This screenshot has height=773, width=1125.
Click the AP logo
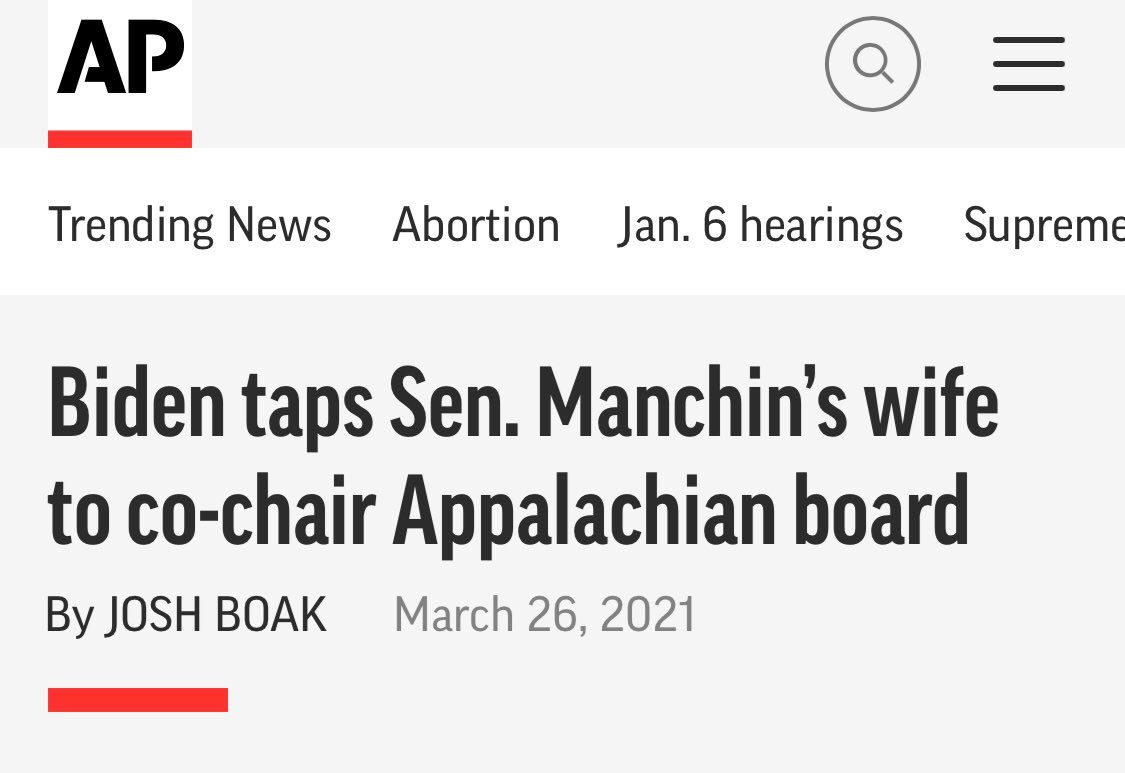pos(120,60)
